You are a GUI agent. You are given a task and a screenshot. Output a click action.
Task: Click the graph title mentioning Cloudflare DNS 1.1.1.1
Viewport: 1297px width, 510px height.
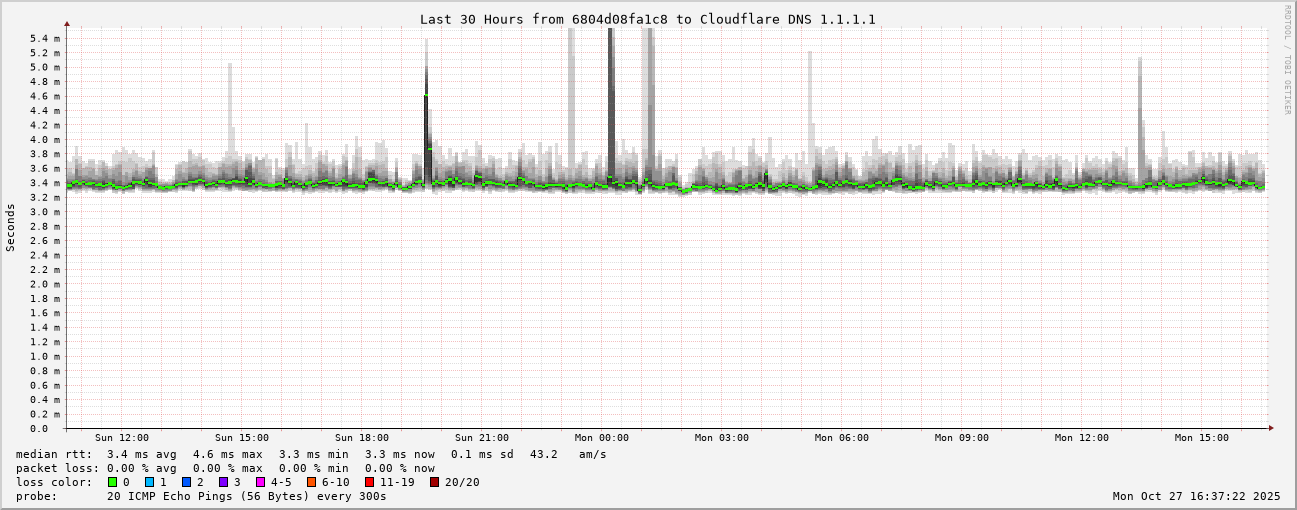(x=647, y=19)
